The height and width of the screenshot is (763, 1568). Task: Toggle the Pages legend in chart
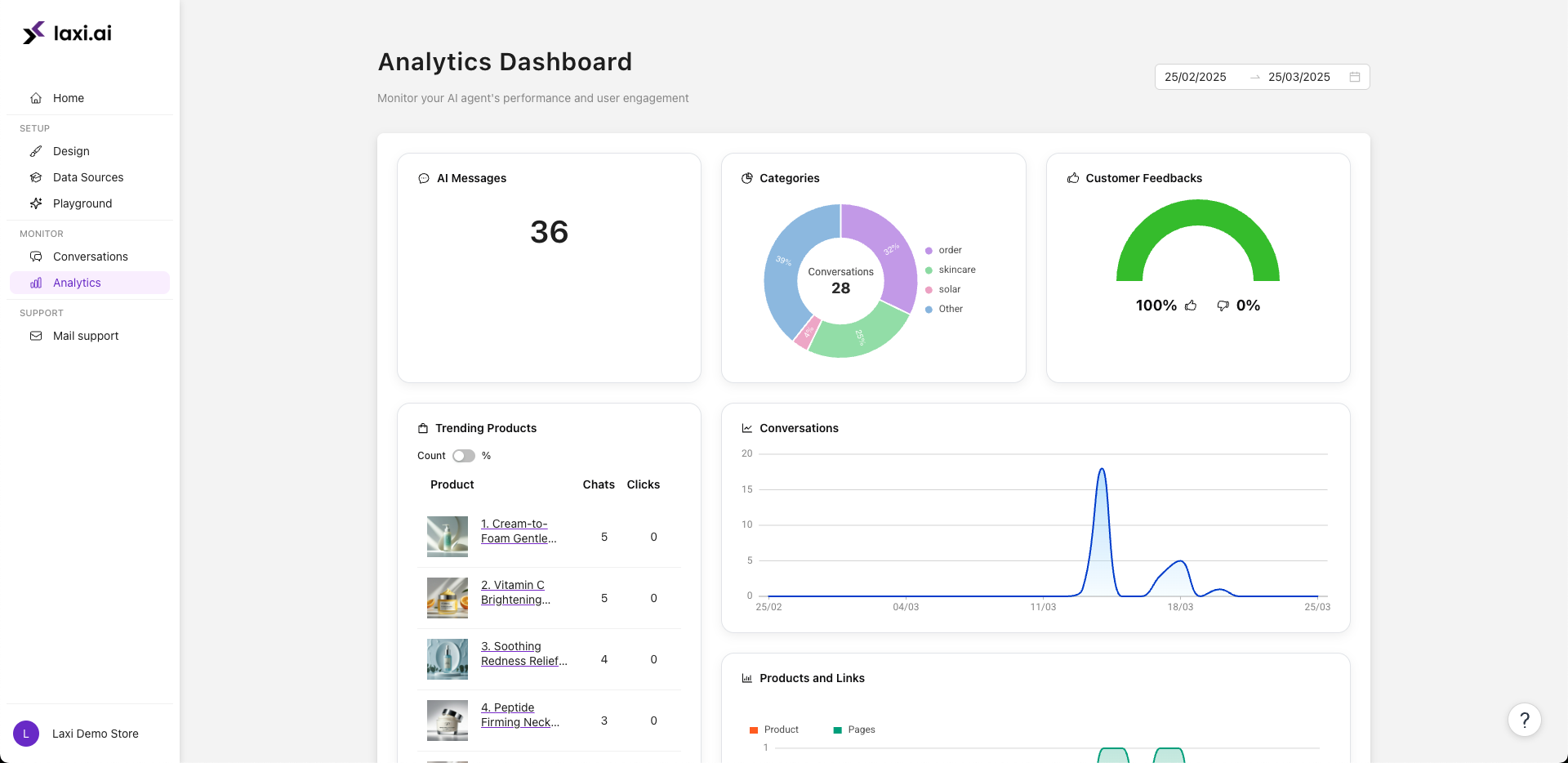(x=854, y=730)
